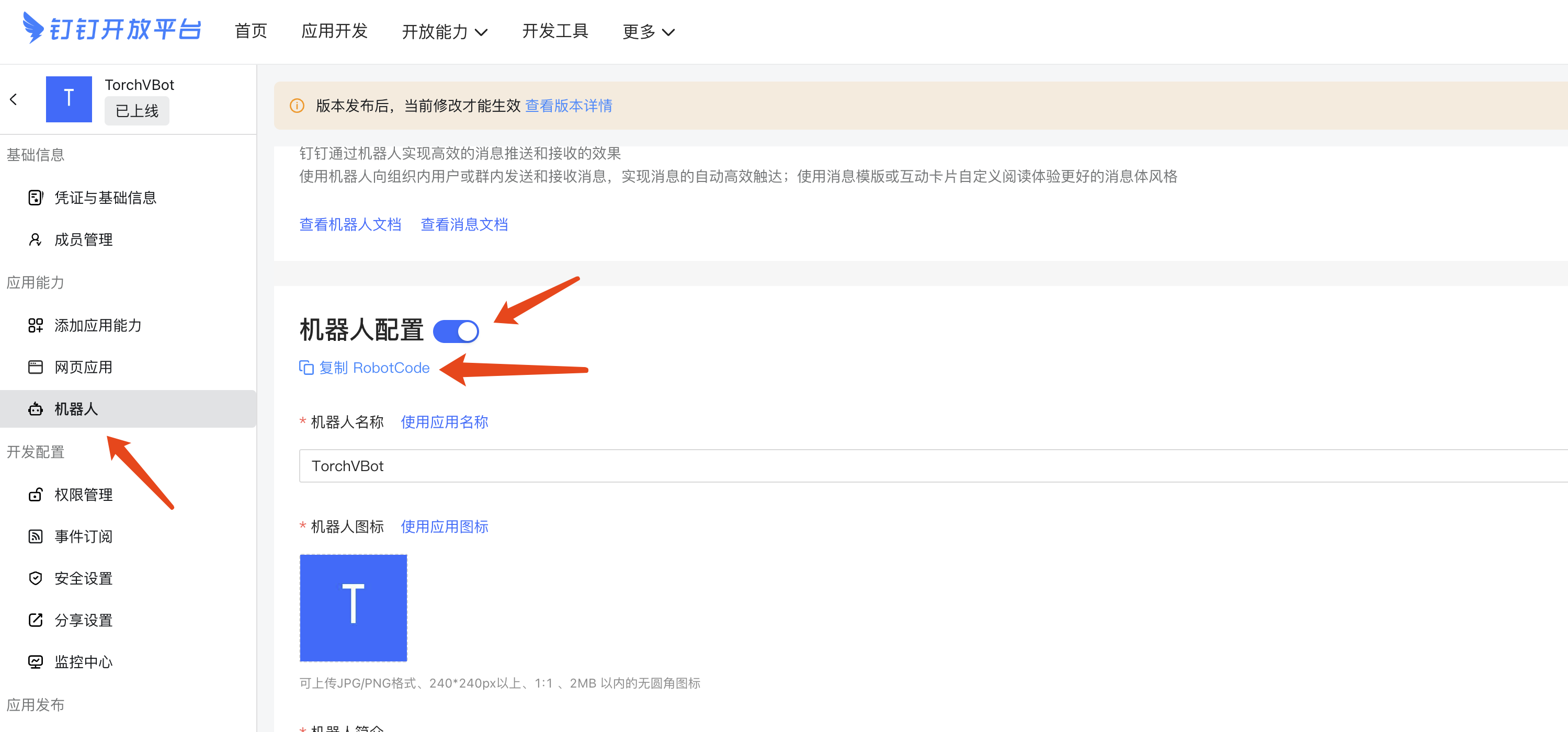The height and width of the screenshot is (732, 1568).
Task: Select 事件订阅 sidebar item
Action: [x=128, y=536]
